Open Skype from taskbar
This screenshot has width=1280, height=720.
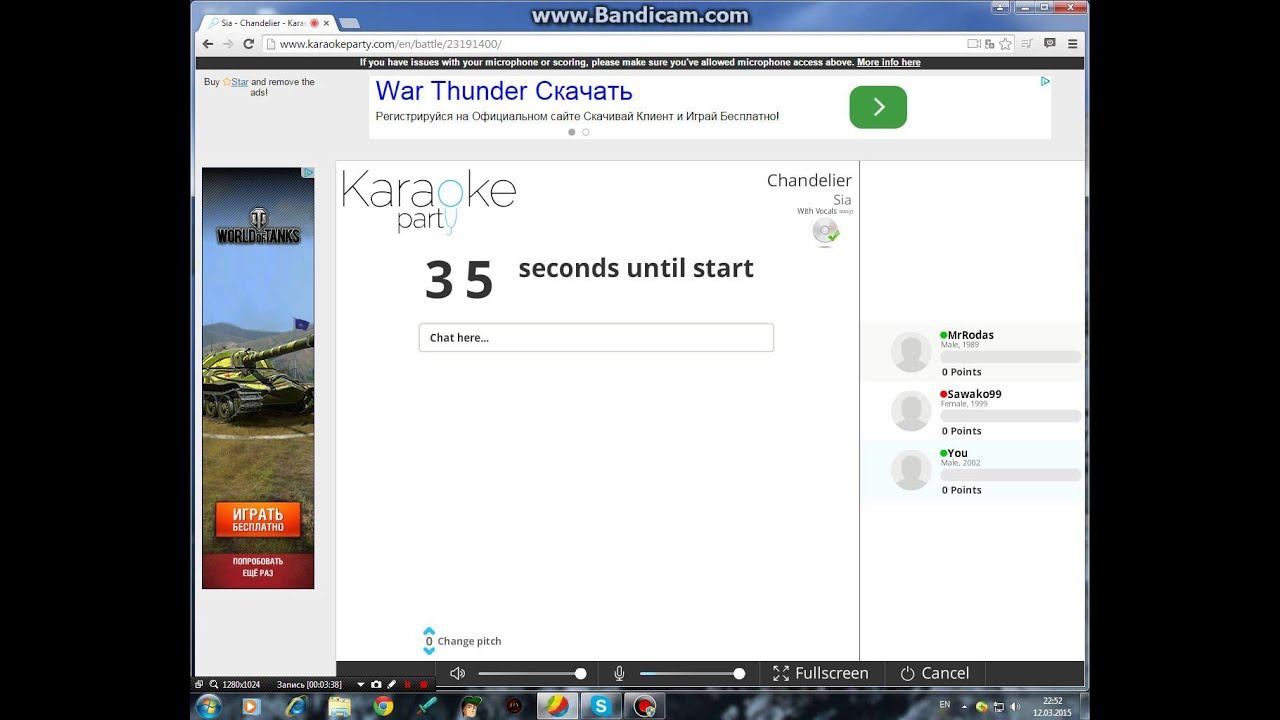[601, 706]
